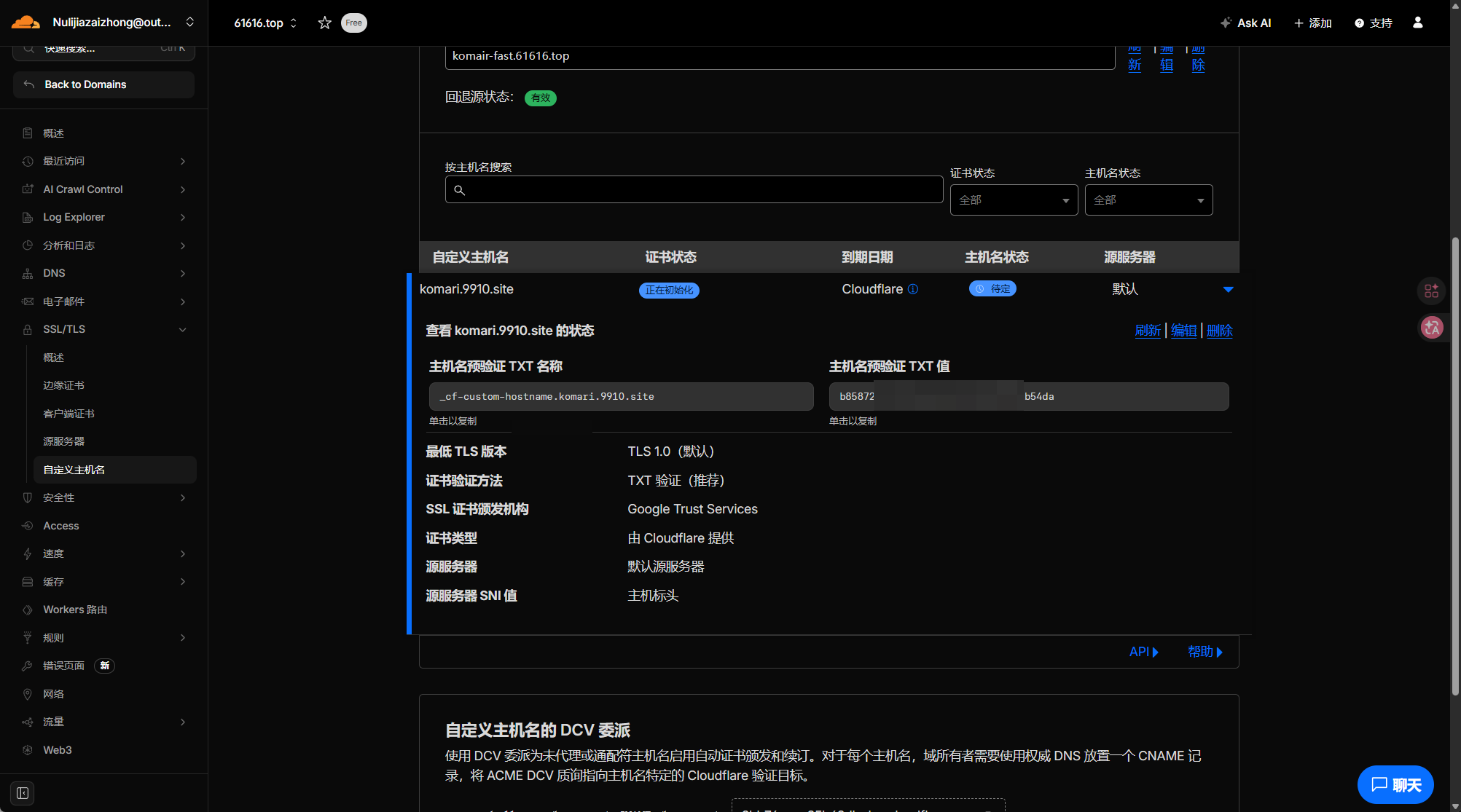1461x812 pixels.
Task: Star the 61616.top domain
Action: pos(325,23)
